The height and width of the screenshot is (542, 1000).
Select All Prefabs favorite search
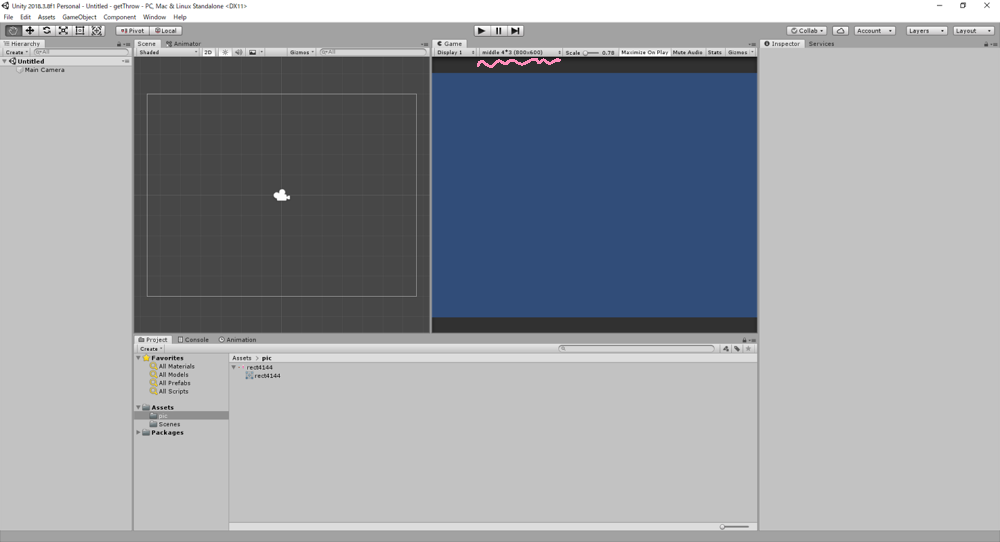coord(170,383)
